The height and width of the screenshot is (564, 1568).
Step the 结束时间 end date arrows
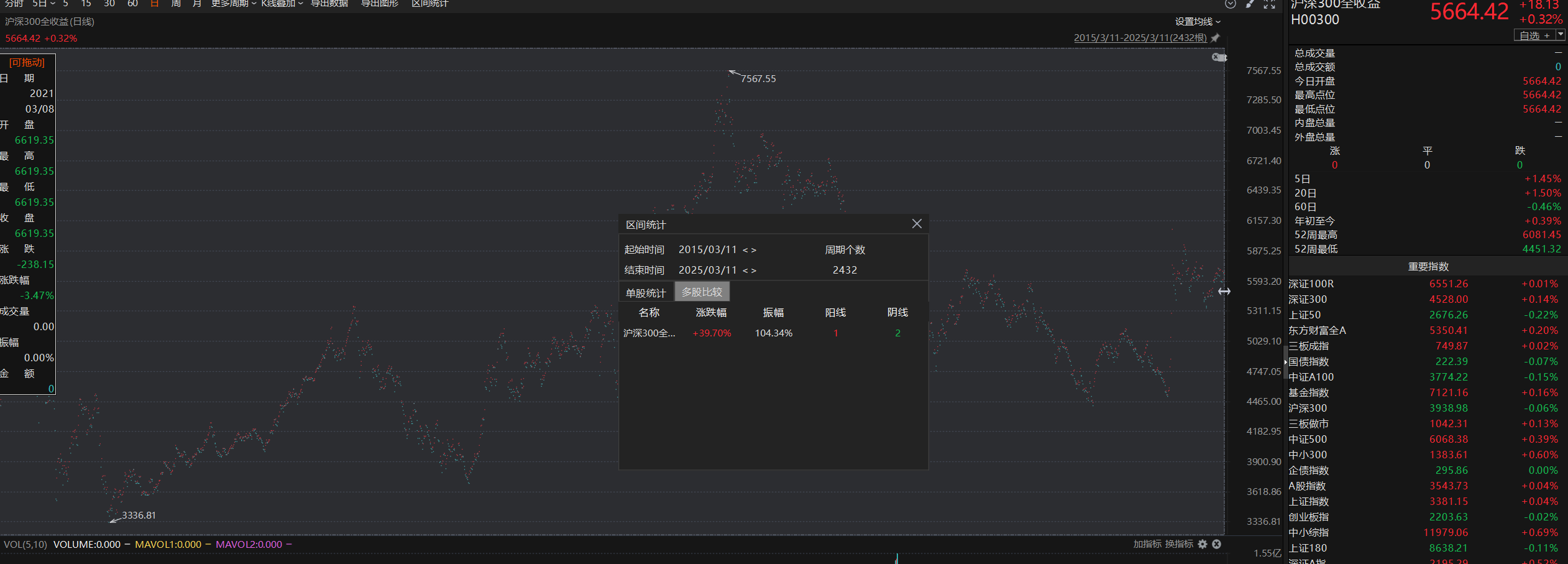[750, 270]
